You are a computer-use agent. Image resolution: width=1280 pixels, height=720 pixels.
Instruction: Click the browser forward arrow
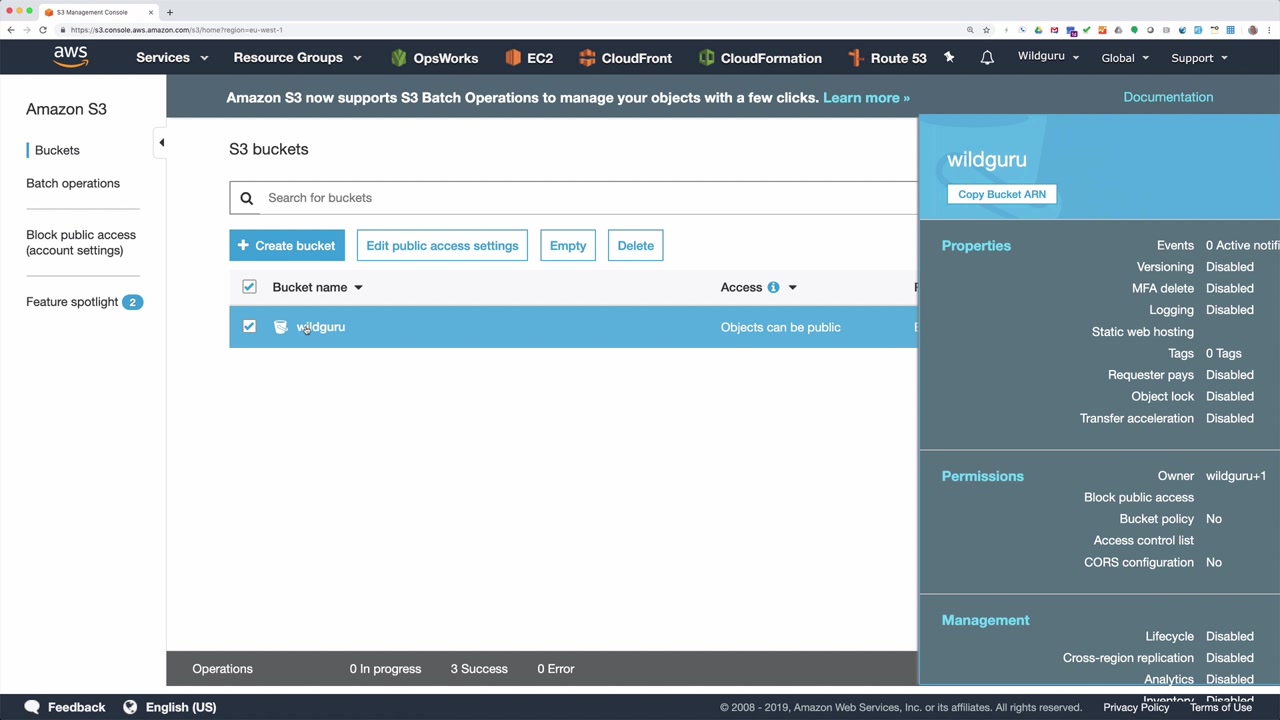click(x=27, y=30)
